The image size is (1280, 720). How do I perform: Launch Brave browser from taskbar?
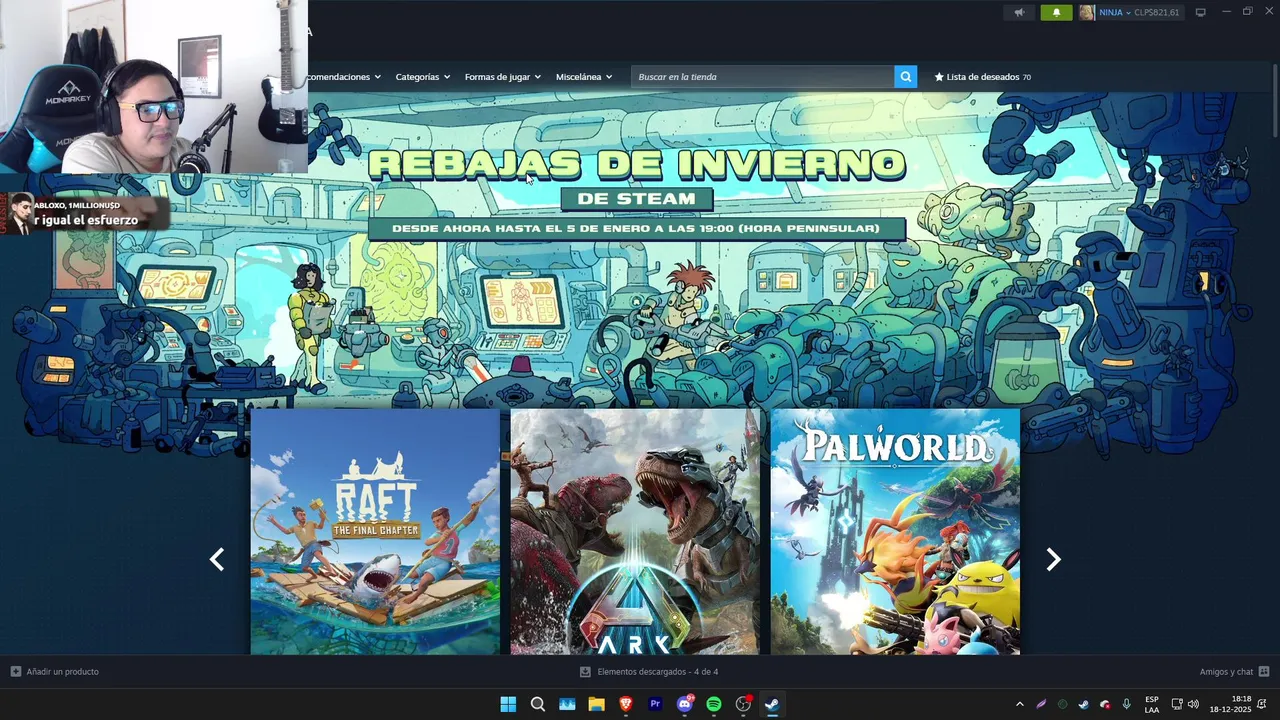(626, 704)
